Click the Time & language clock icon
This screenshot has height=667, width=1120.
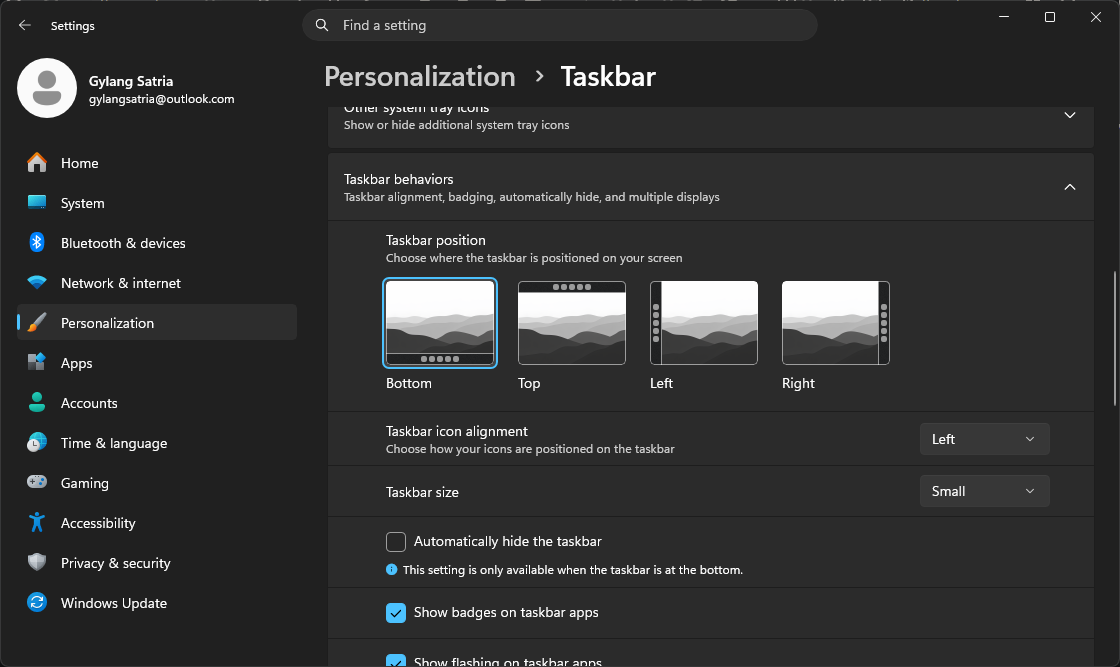point(36,443)
